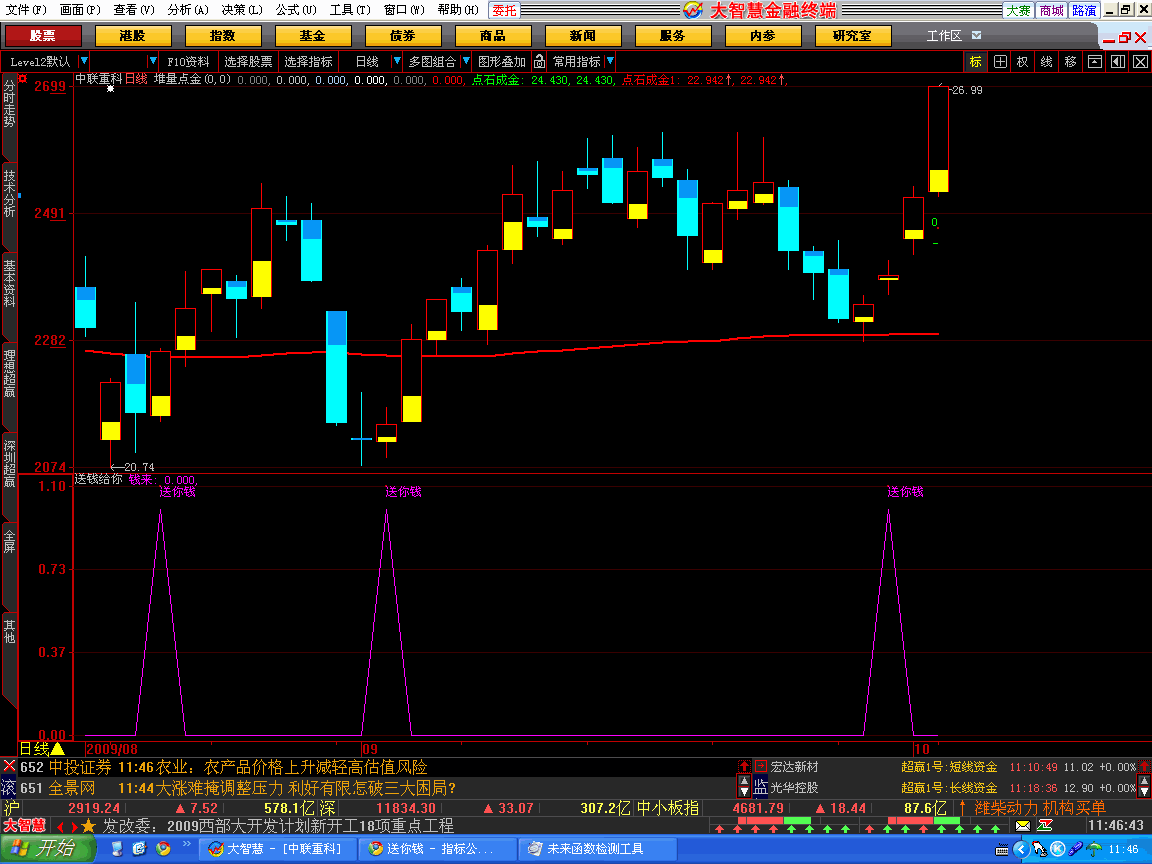Click the window layout icon in toolbar
Image resolution: width=1152 pixels, height=864 pixels.
[x=1095, y=62]
